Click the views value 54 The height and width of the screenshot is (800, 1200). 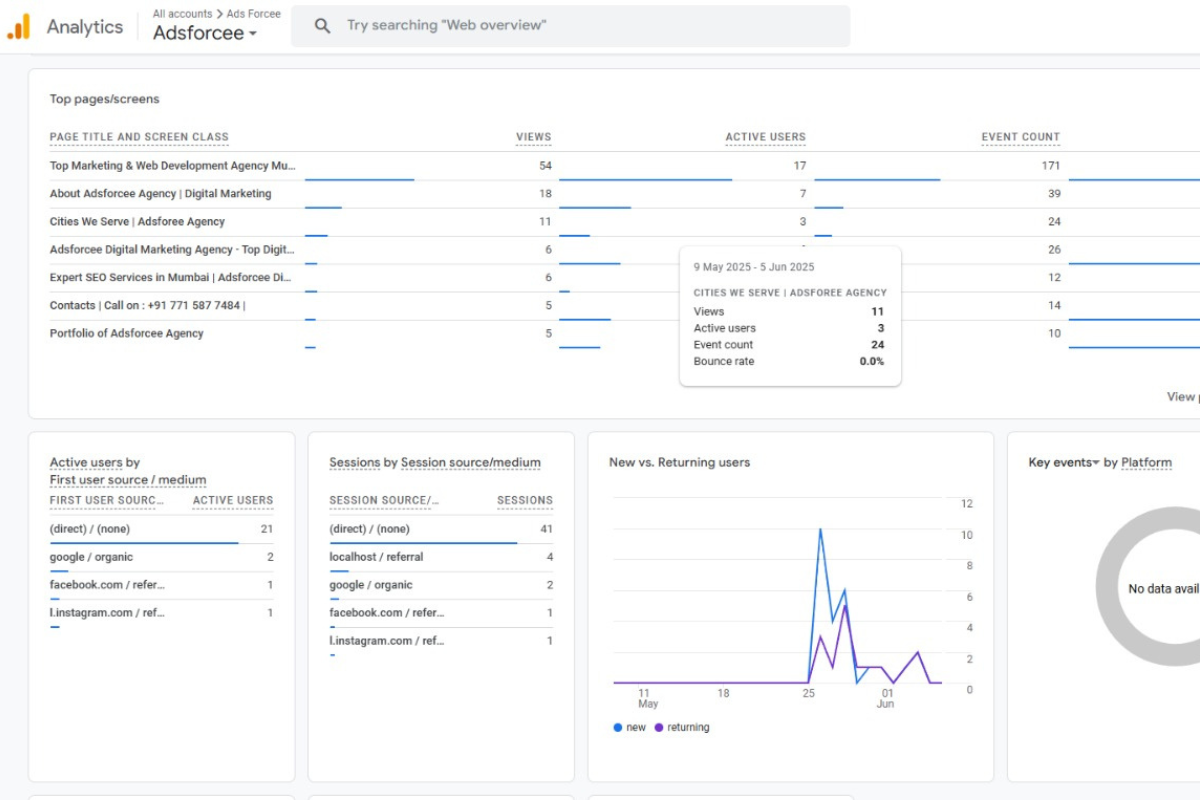coord(545,166)
